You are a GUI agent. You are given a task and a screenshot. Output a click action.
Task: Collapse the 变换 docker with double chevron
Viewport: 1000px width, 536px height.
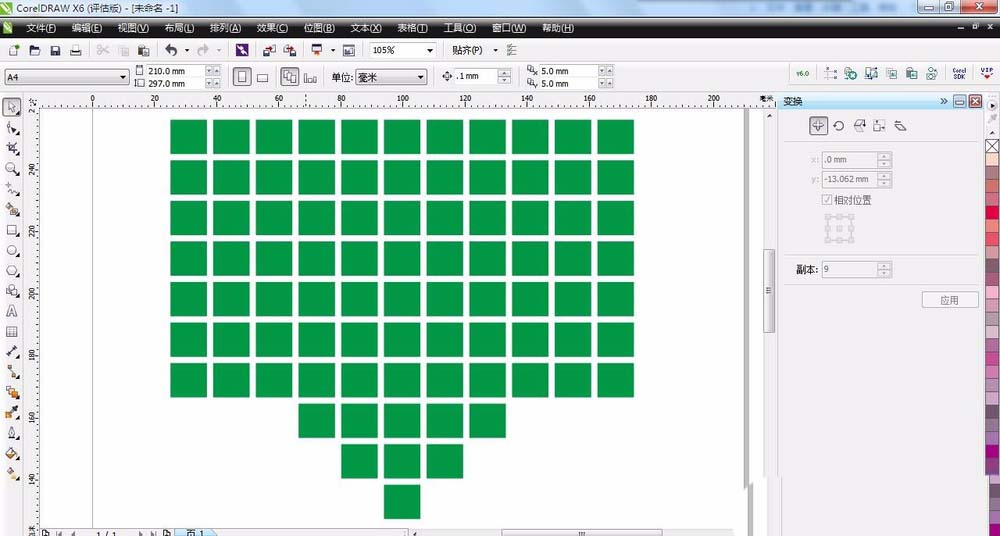pos(944,101)
